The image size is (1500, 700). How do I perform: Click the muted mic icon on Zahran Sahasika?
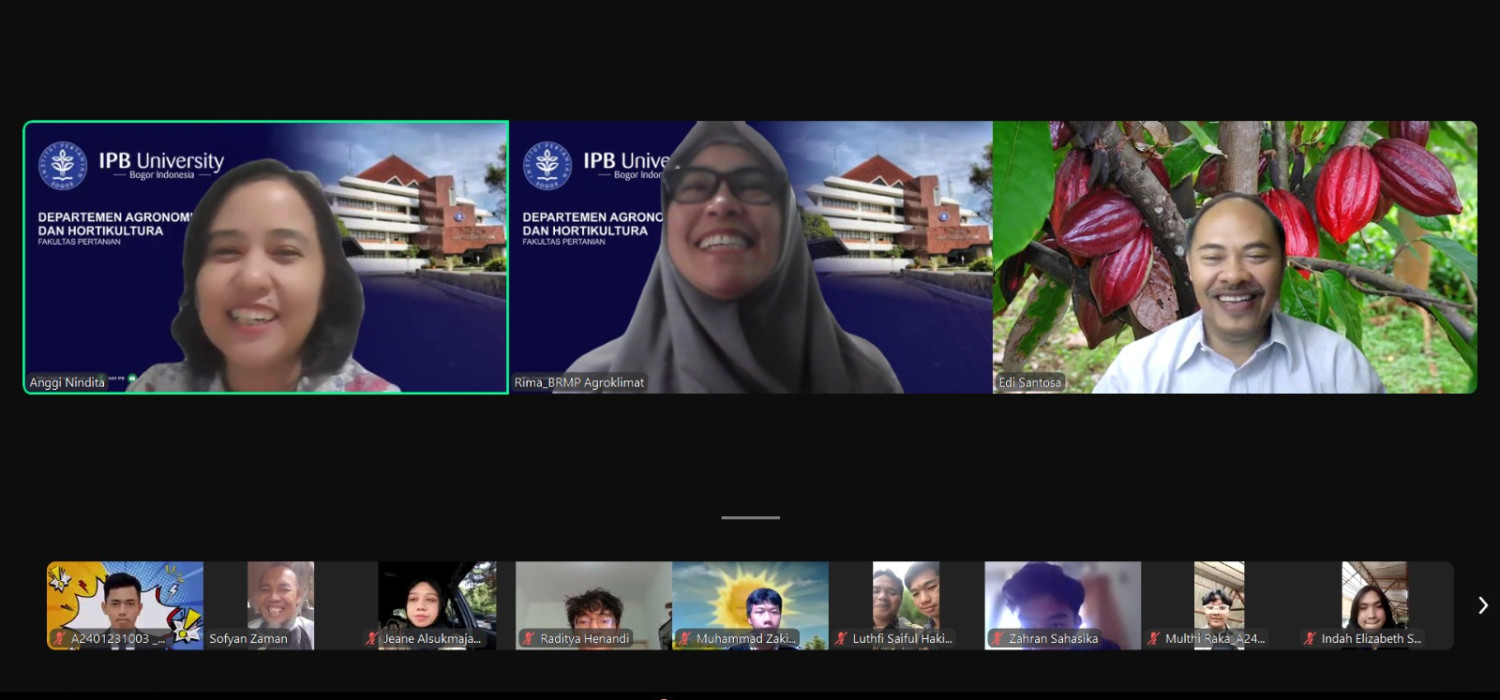pyautogui.click(x=997, y=638)
